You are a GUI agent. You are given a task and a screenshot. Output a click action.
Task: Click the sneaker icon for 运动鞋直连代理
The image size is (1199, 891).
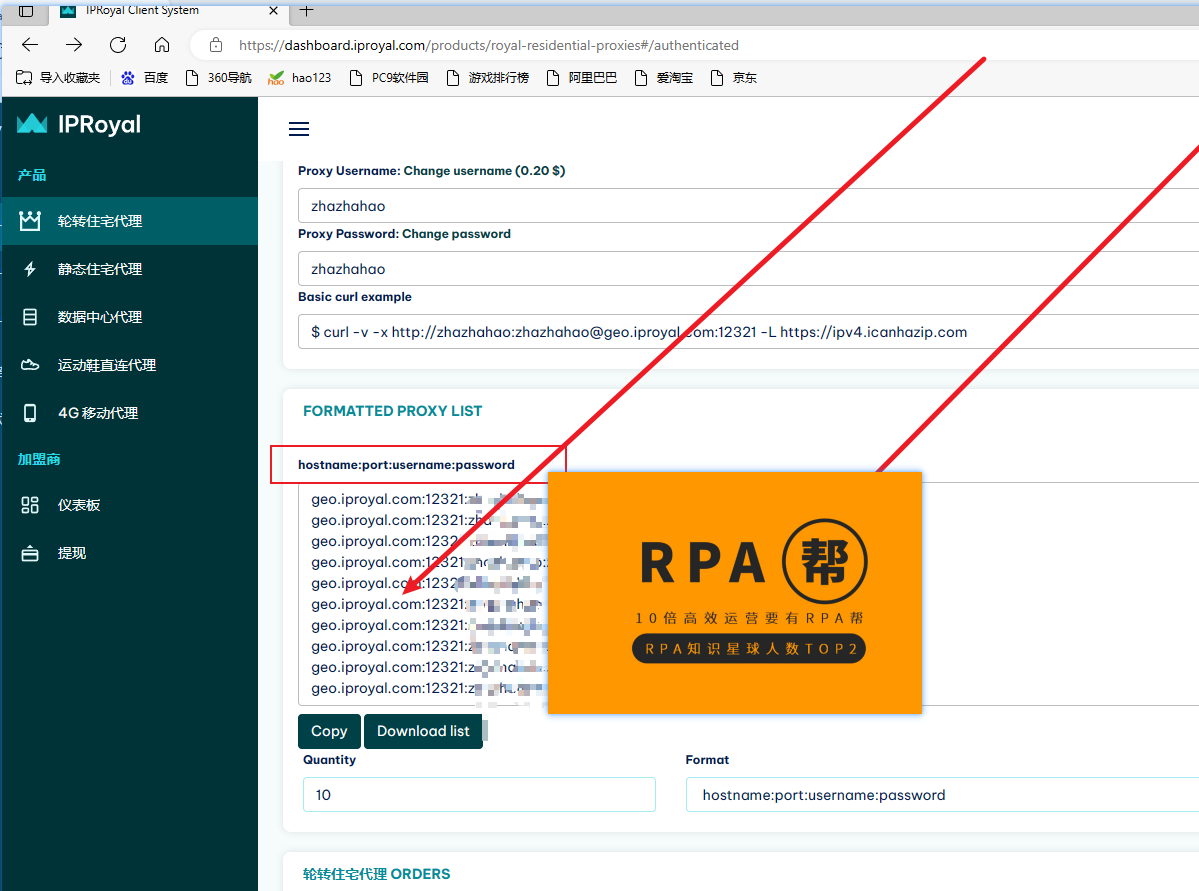(30, 366)
